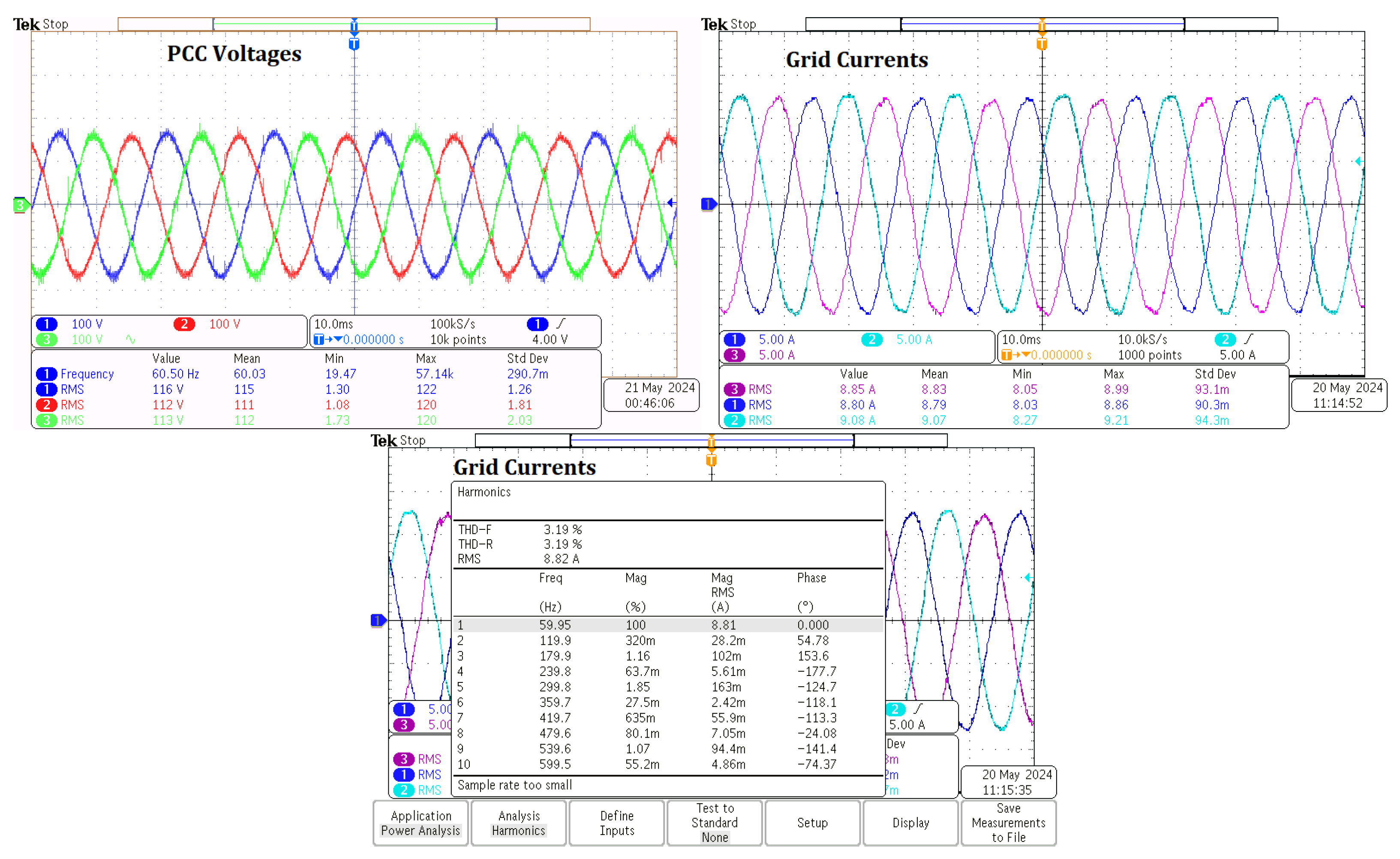This screenshot has height=859, width=1400.
Task: Open the Analysis Harmonics menu button
Action: point(518,823)
